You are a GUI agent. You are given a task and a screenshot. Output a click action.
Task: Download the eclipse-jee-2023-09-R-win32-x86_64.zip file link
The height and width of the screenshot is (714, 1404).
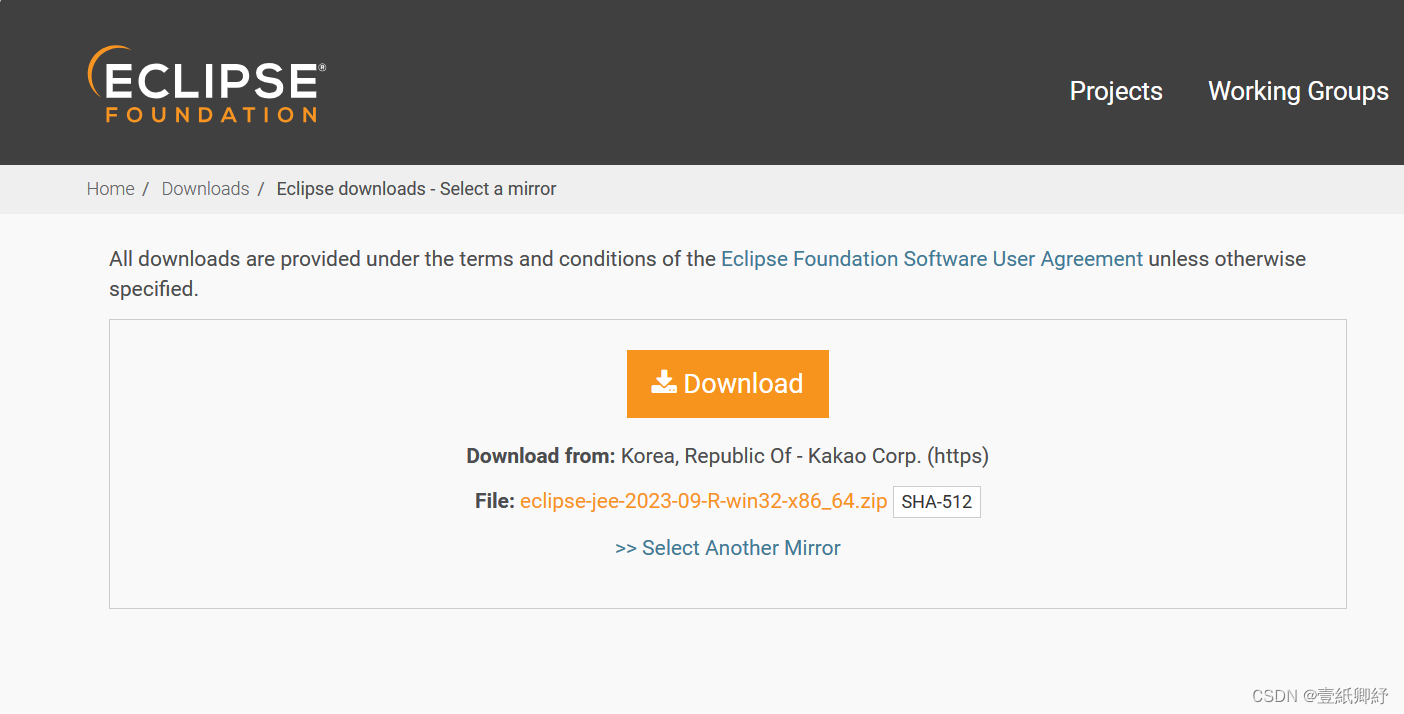[703, 501]
